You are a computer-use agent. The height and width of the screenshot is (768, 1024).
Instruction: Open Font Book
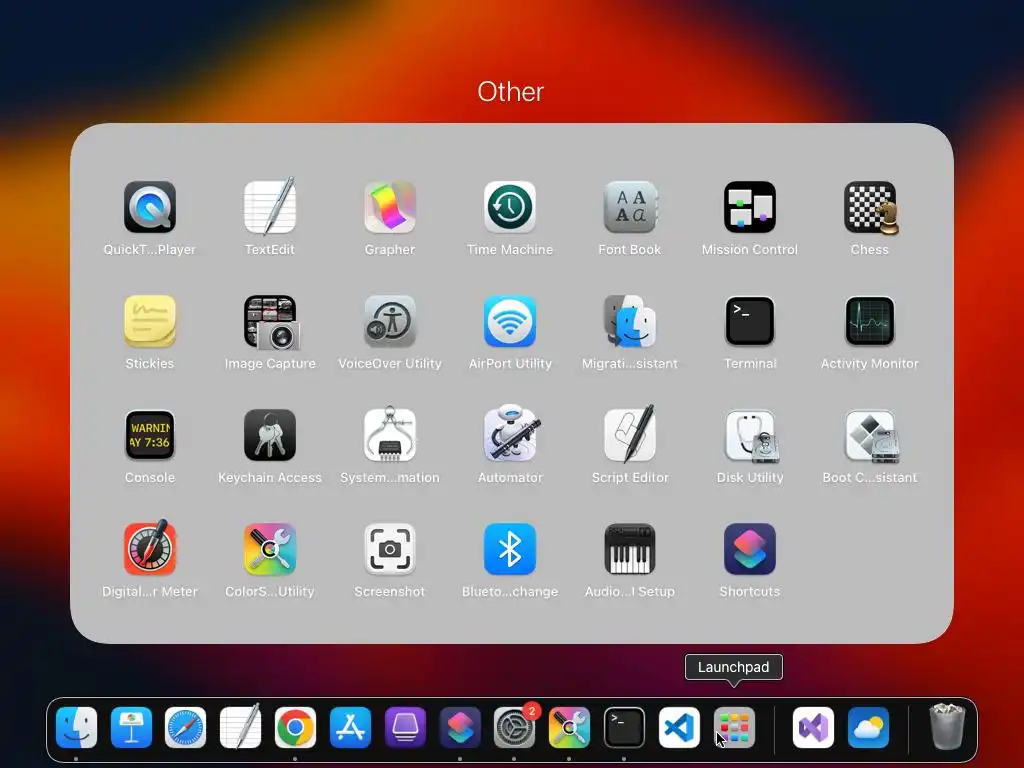pyautogui.click(x=630, y=208)
